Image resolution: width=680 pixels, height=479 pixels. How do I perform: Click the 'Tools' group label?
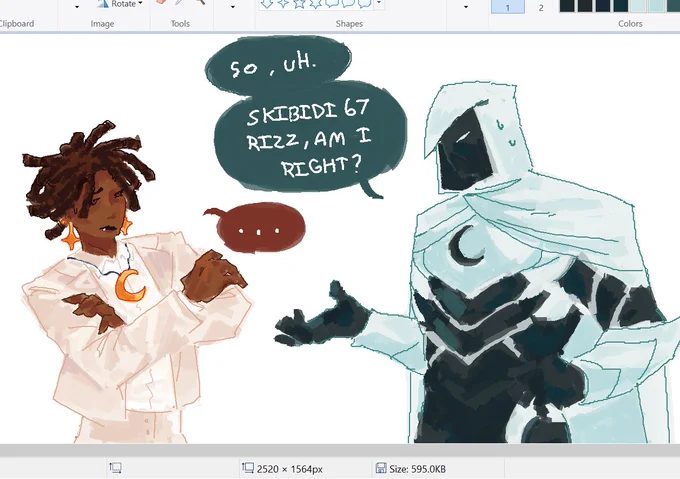pyautogui.click(x=180, y=24)
